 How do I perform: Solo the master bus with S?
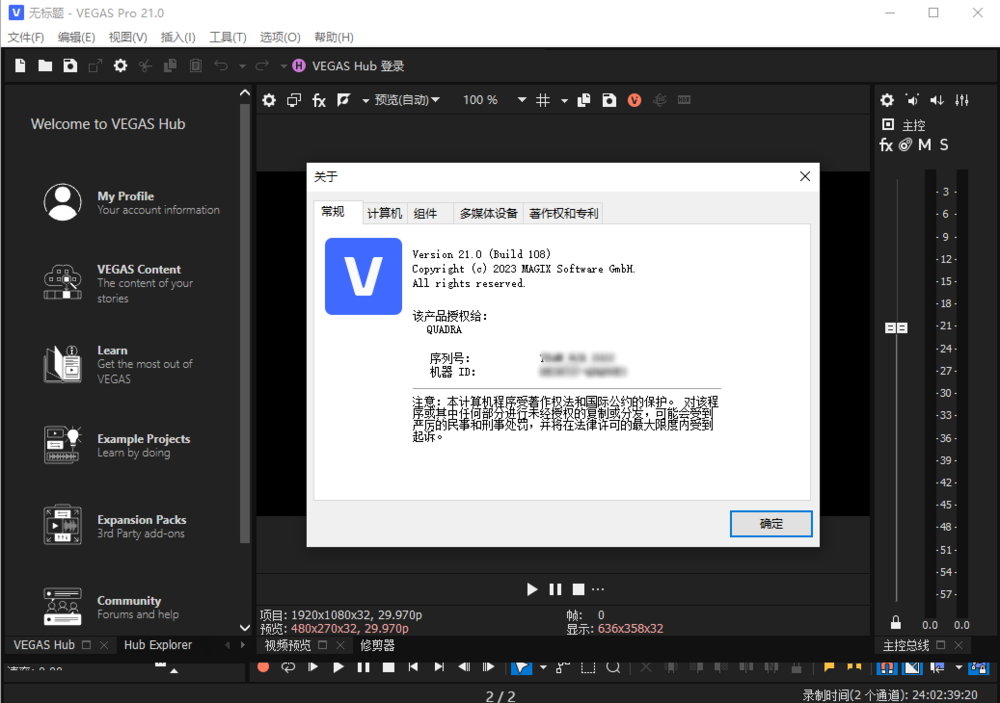[944, 145]
